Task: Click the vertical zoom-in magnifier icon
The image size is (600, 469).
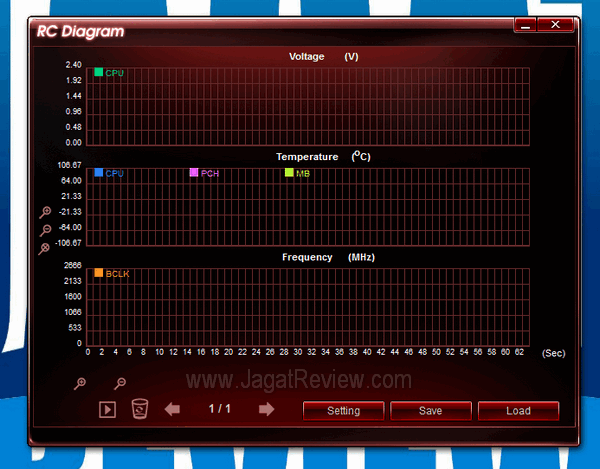Action: pyautogui.click(x=45, y=212)
